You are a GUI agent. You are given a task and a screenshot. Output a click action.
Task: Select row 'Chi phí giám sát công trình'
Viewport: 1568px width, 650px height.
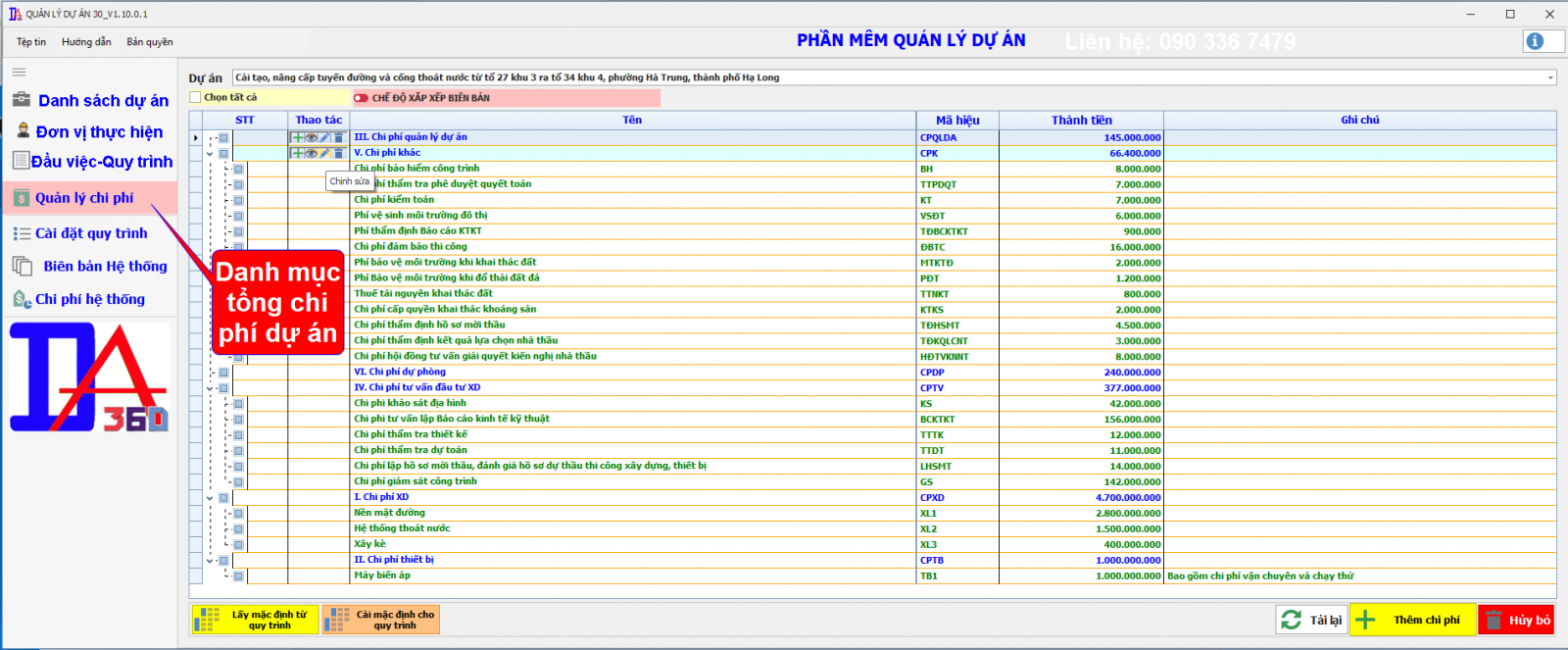[x=872, y=482]
